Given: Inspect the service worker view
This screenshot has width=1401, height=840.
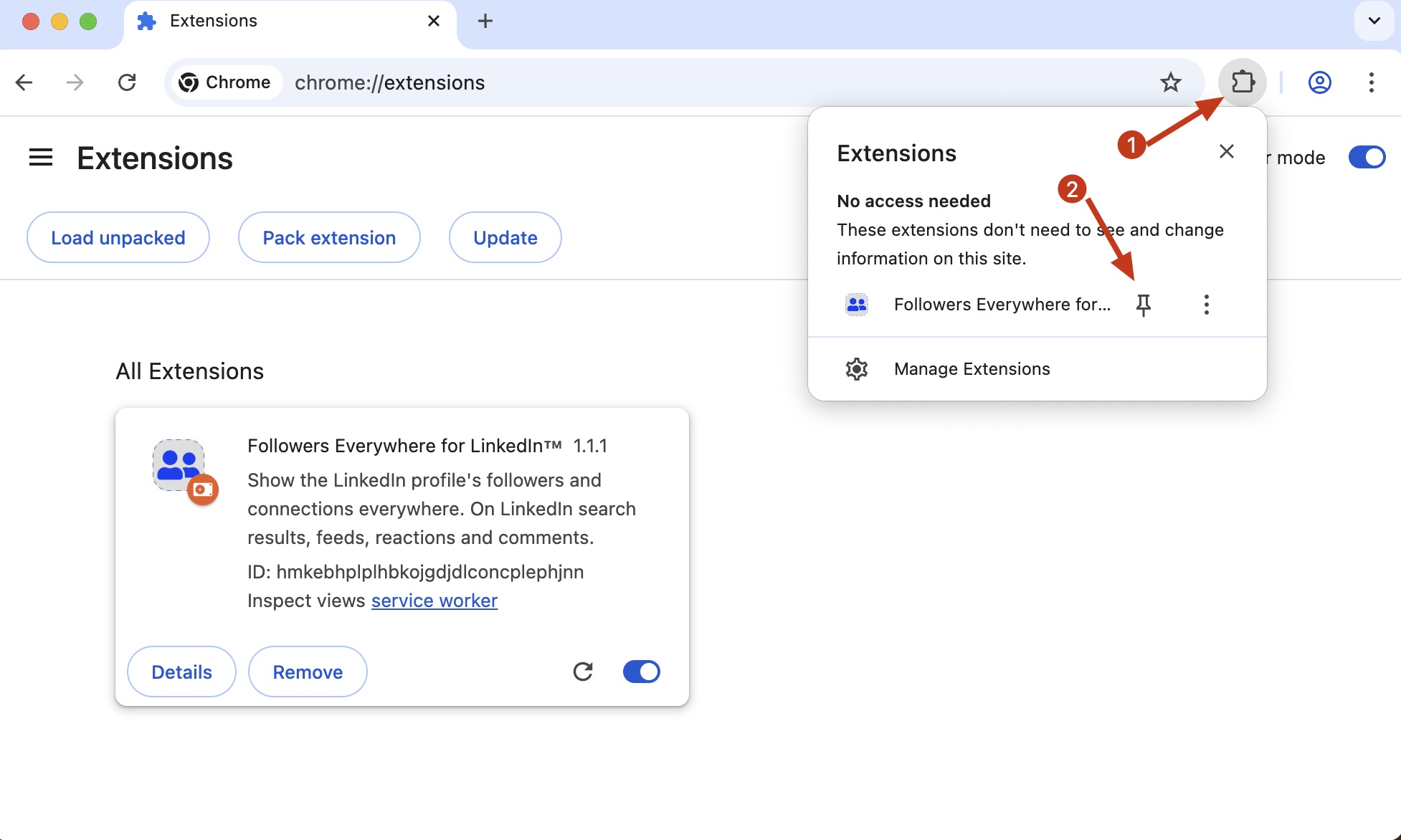Looking at the screenshot, I should (x=434, y=601).
